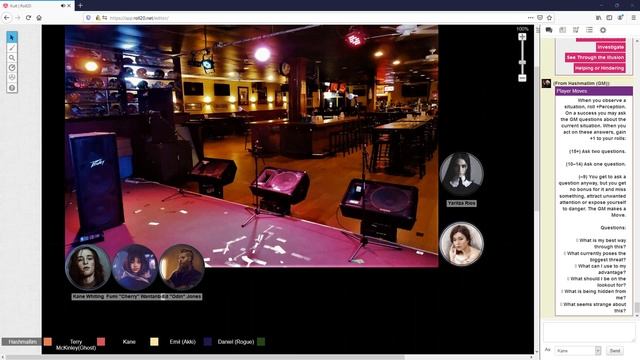Screen dimensions: 640x360
Task: Click See Through the Illusion button
Action: tap(596, 58)
